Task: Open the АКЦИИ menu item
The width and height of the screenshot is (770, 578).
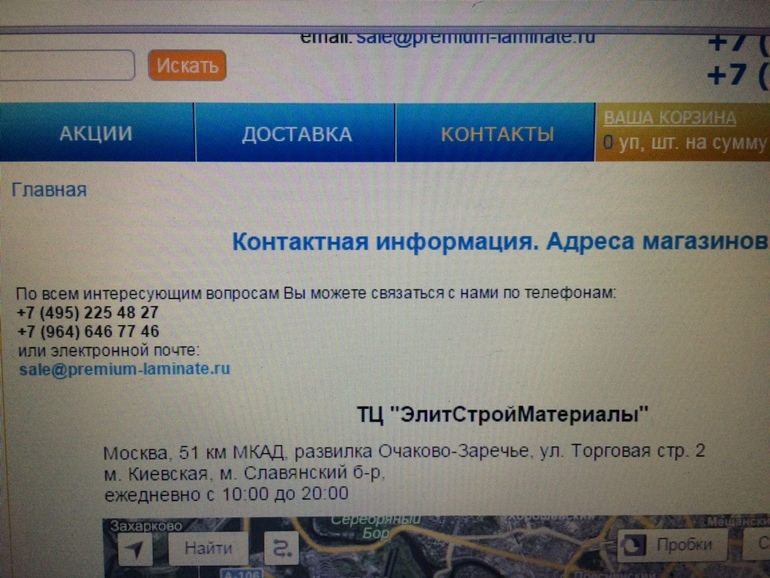Action: coord(96,134)
